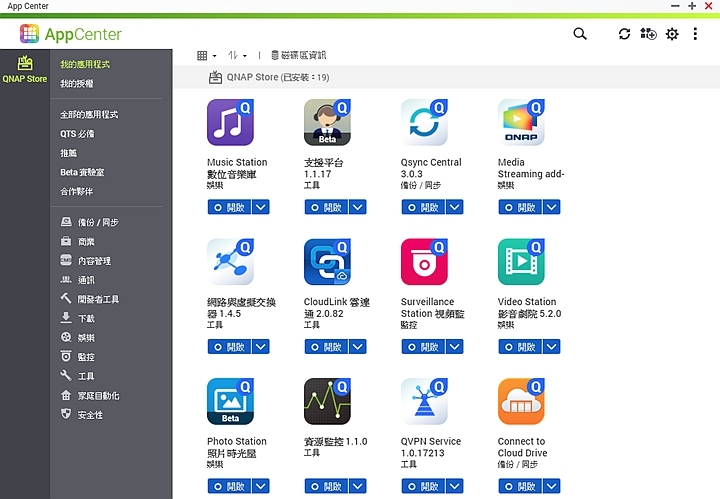
Task: Open Photo Station with 開啟 button
Action: pos(229,486)
